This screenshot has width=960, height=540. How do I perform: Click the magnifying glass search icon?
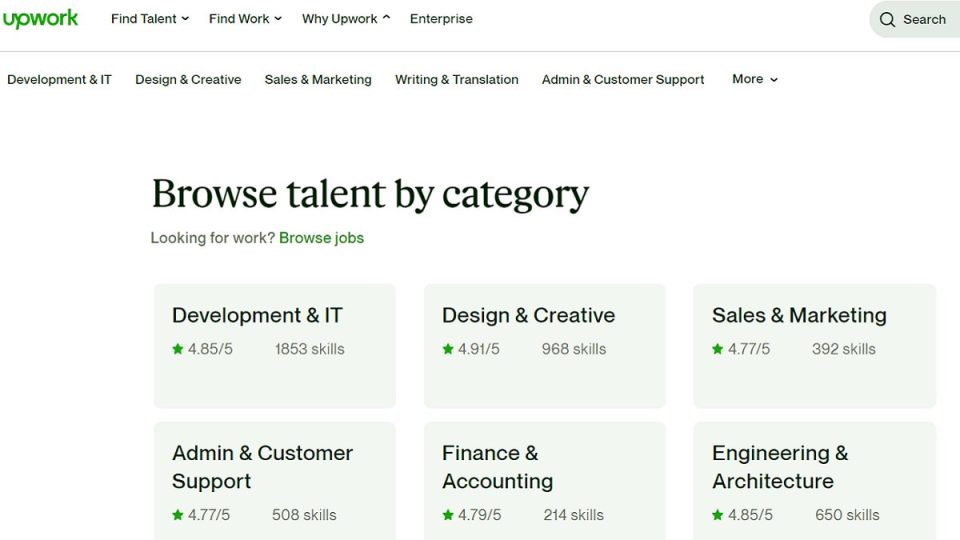[x=887, y=20]
